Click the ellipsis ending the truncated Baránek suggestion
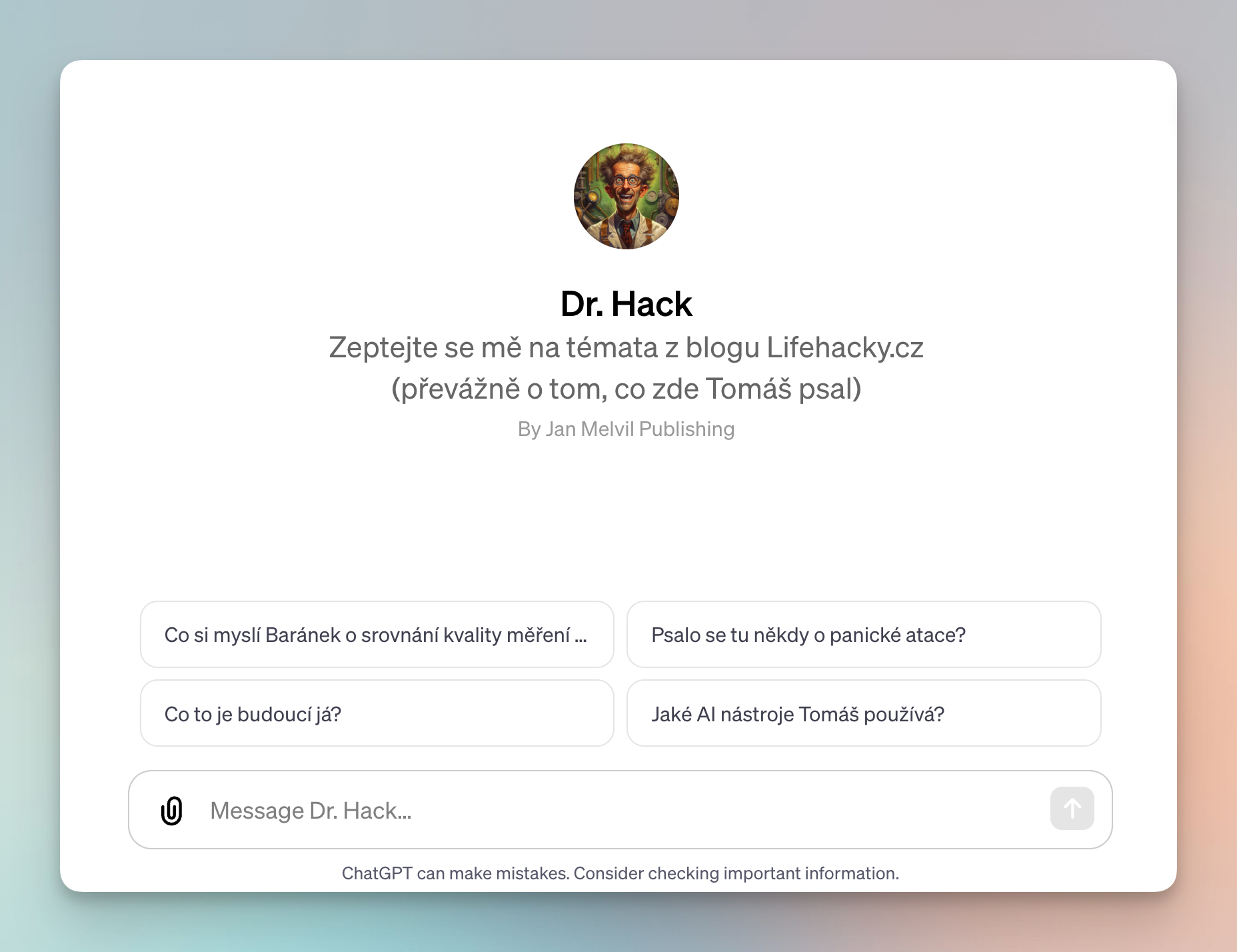The image size is (1237, 952). click(x=581, y=635)
